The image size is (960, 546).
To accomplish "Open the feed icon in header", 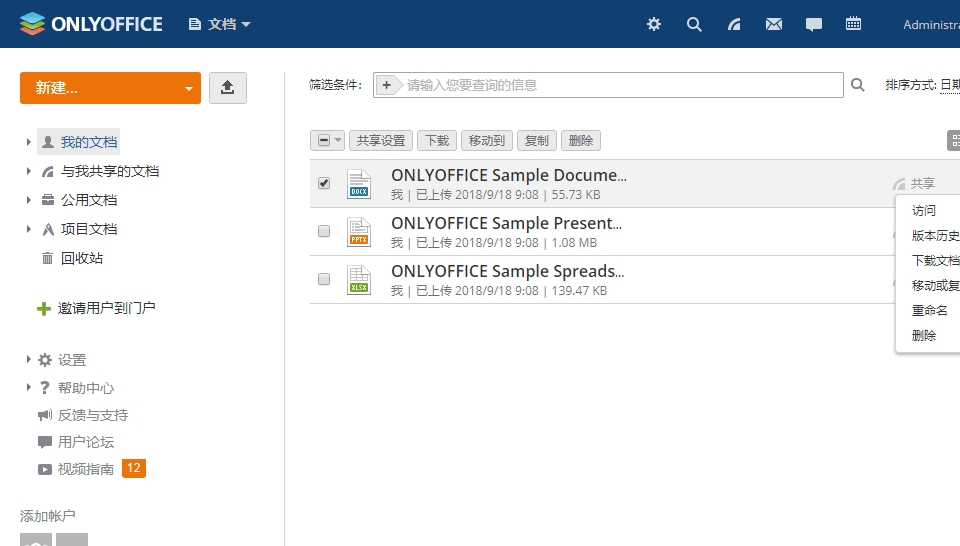I will click(x=734, y=24).
